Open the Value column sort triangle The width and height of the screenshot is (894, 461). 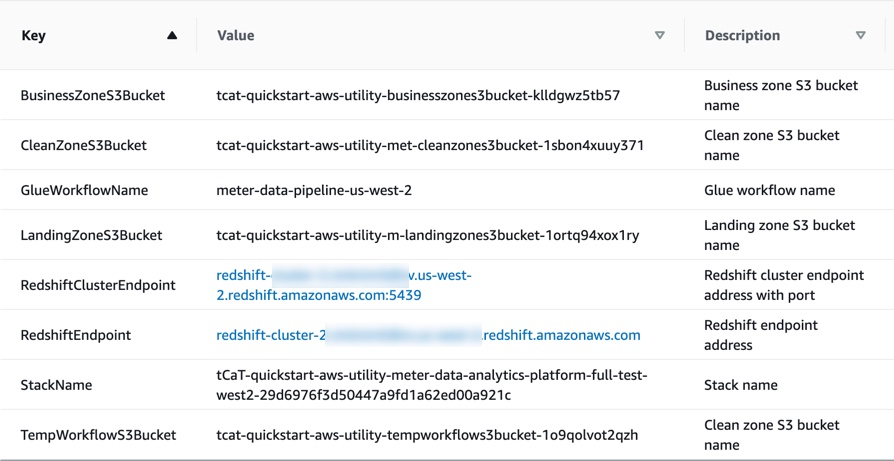pos(660,35)
